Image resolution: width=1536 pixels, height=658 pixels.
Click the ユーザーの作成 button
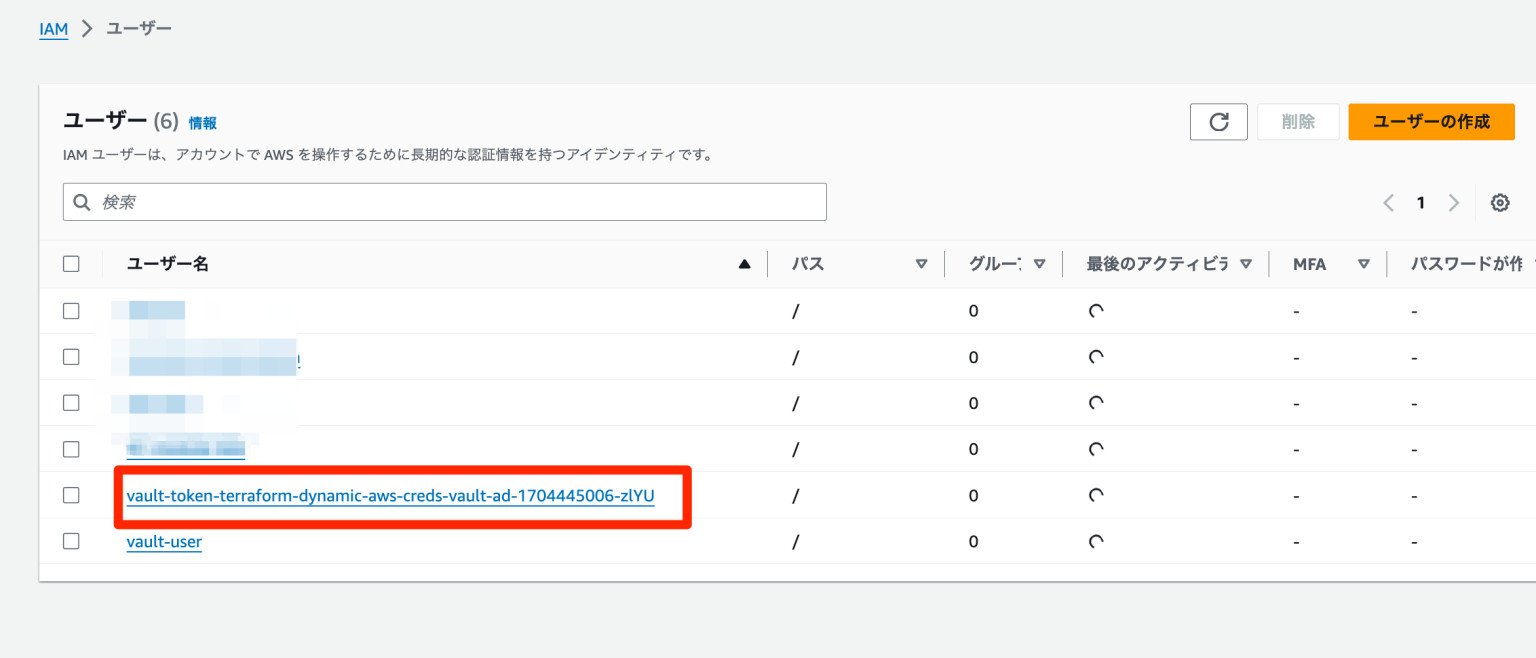tap(1431, 122)
